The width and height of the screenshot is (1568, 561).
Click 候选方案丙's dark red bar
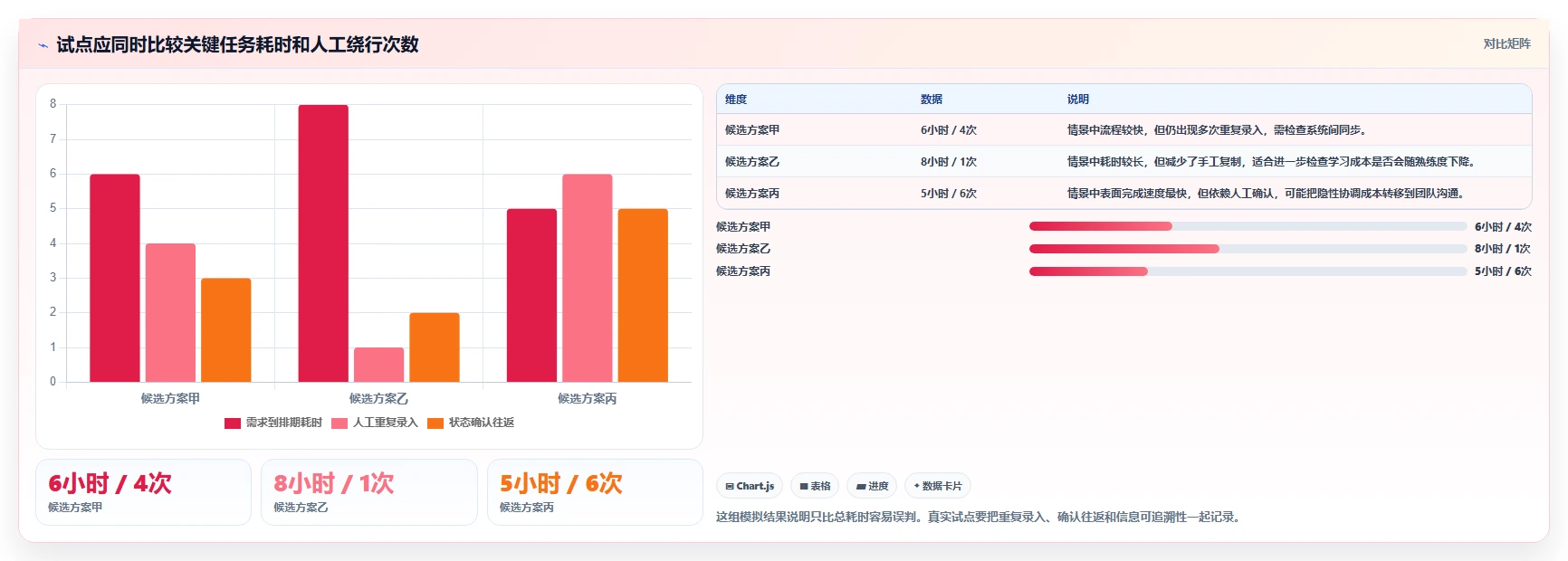pyautogui.click(x=531, y=296)
